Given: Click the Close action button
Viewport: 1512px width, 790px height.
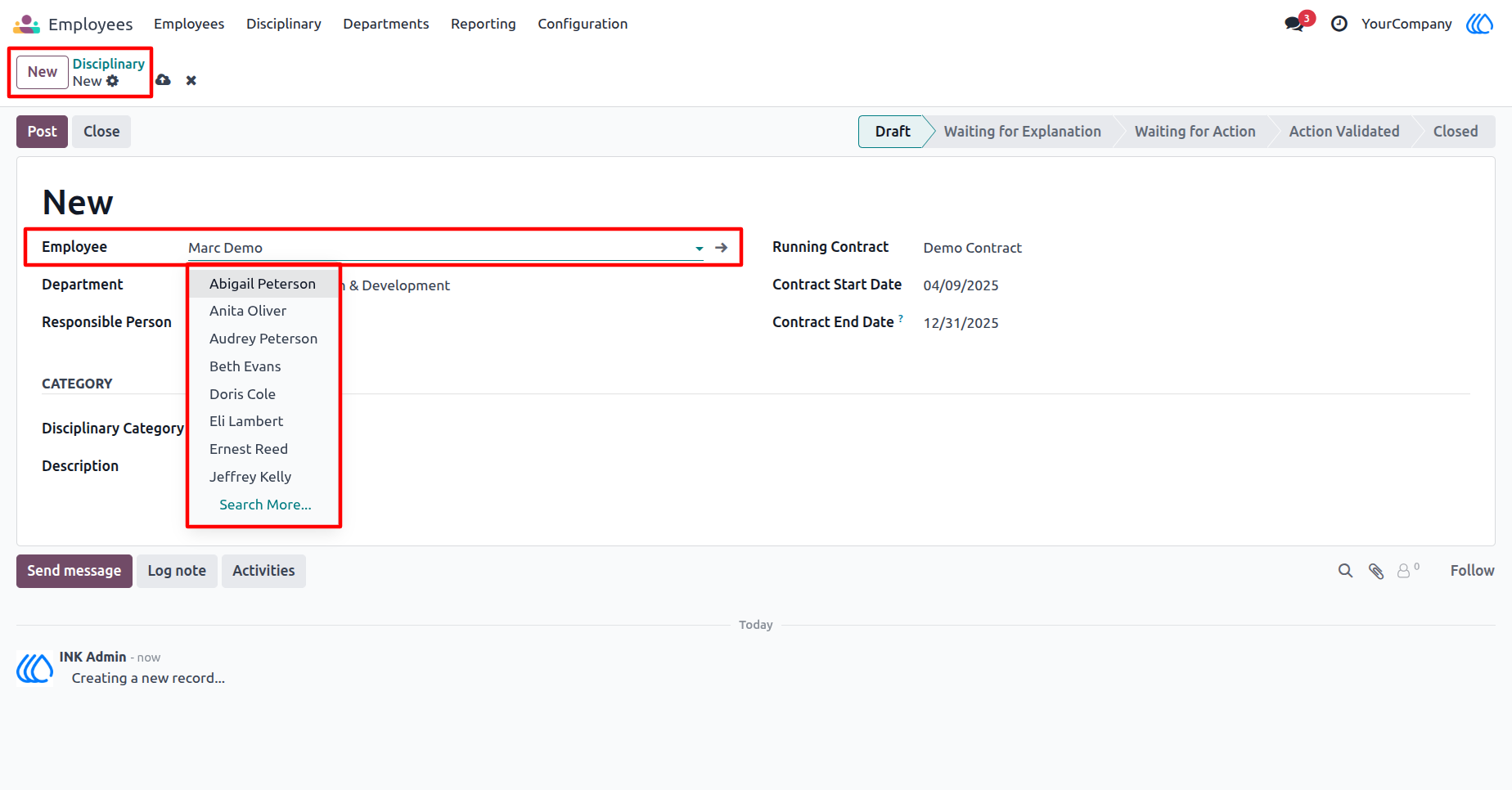Looking at the screenshot, I should pyautogui.click(x=101, y=132).
